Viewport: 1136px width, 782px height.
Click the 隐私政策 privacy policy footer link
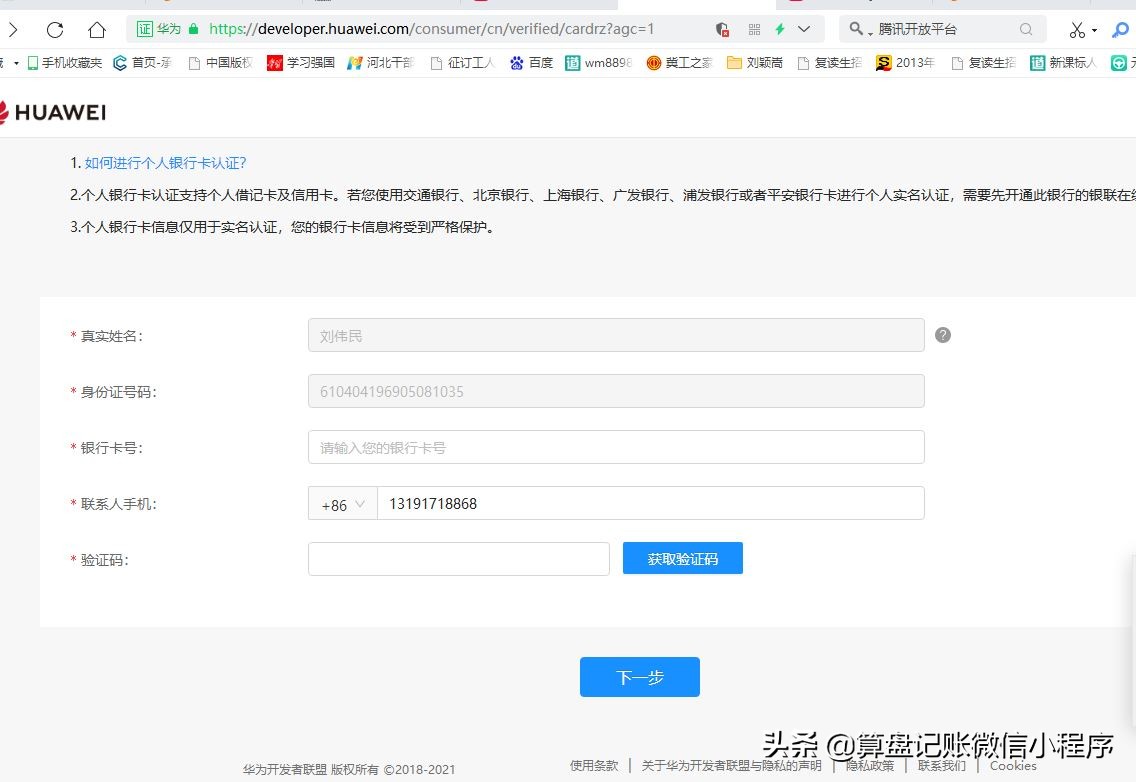[x=868, y=766]
